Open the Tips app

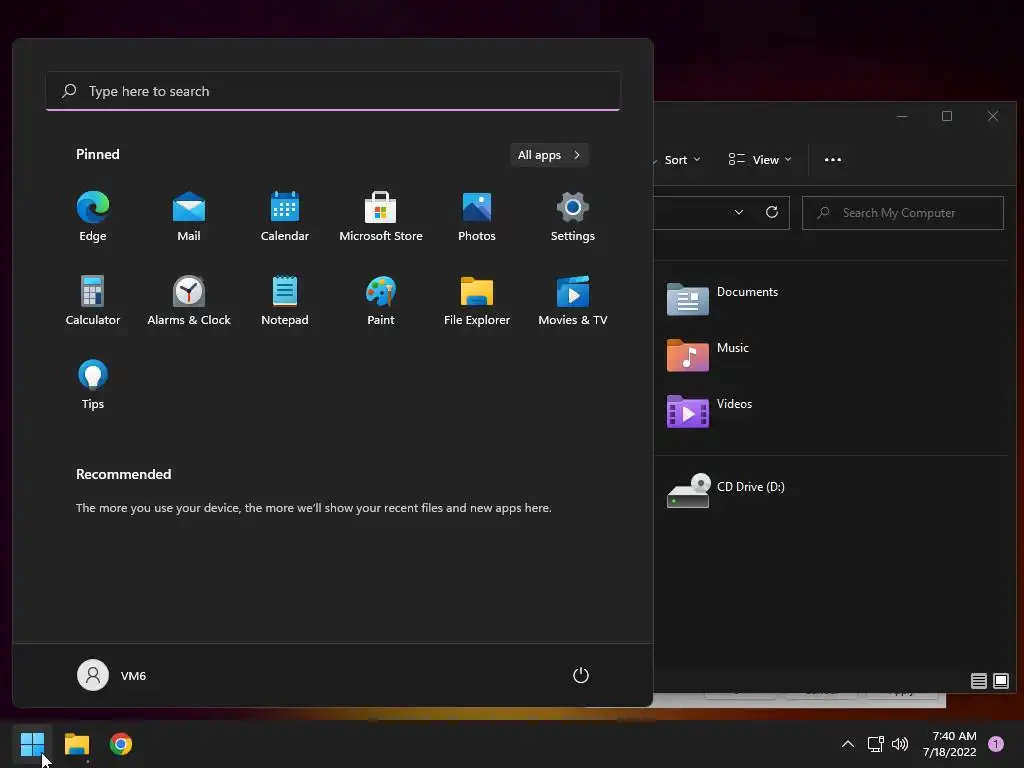coord(93,385)
